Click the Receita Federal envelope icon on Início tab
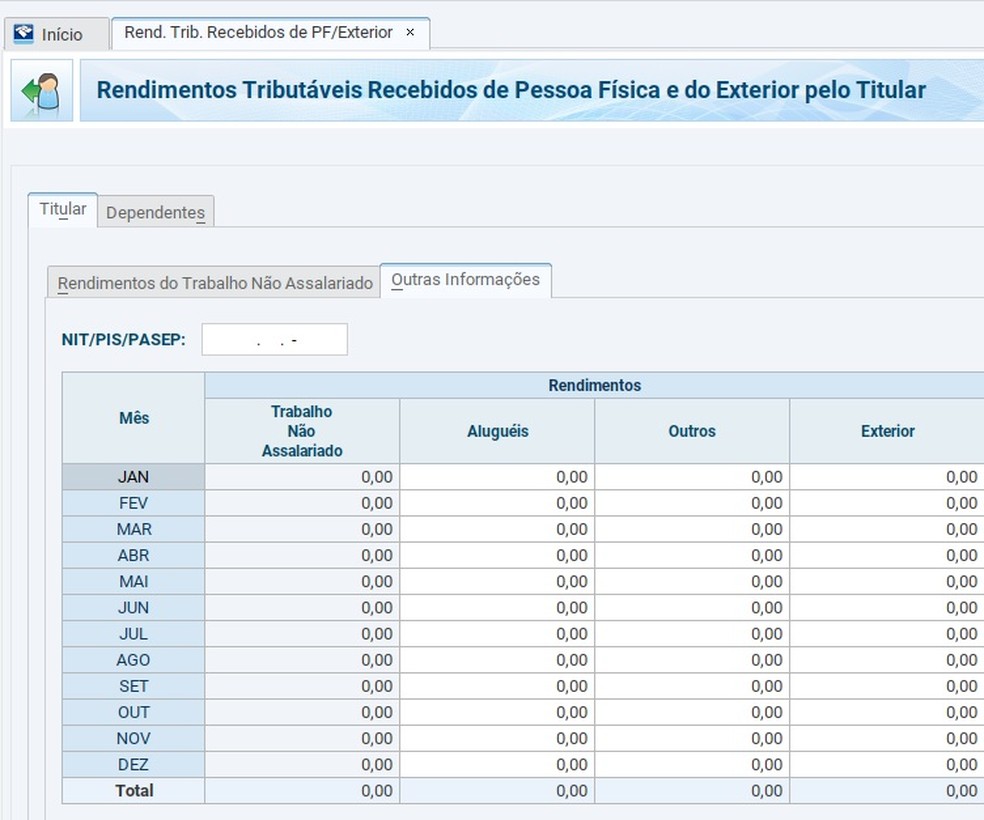The height and width of the screenshot is (820, 984). (22, 33)
